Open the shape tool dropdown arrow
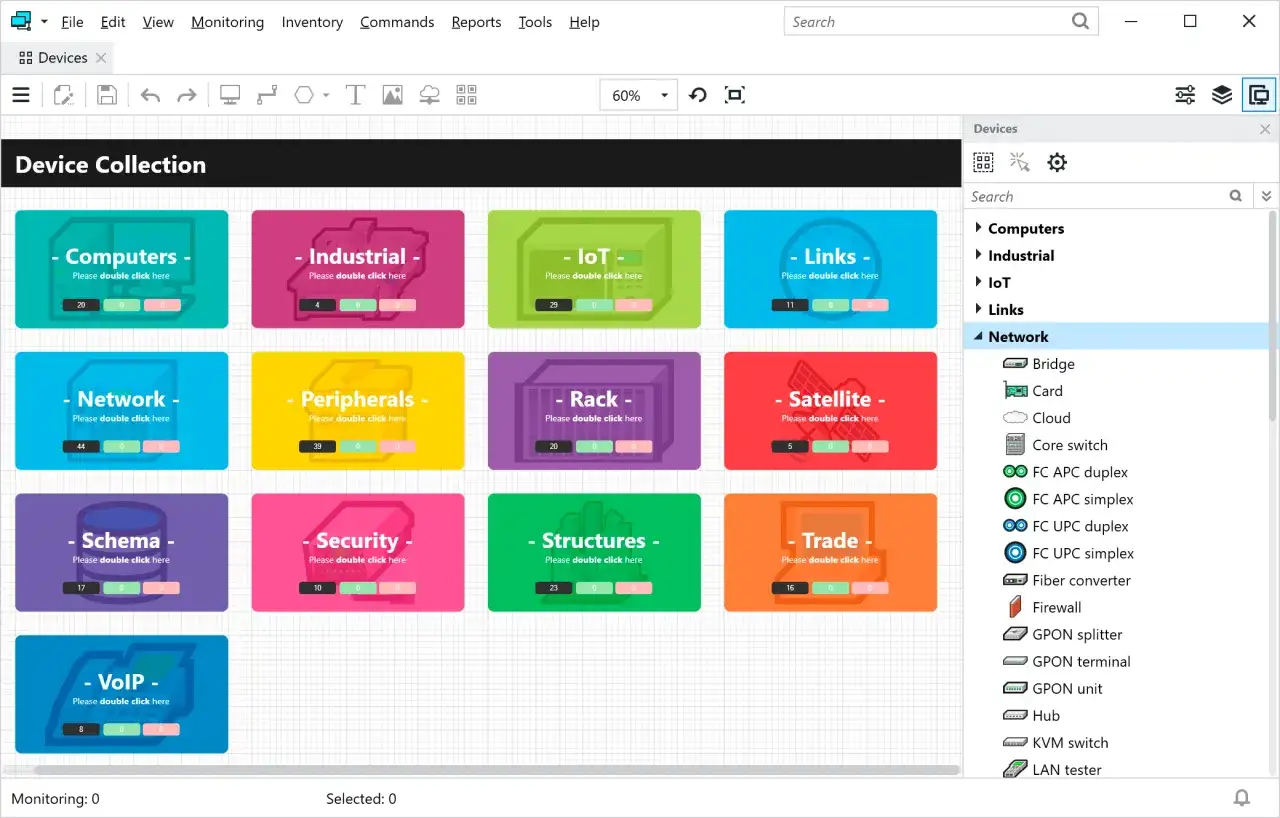The image size is (1280, 818). click(326, 95)
